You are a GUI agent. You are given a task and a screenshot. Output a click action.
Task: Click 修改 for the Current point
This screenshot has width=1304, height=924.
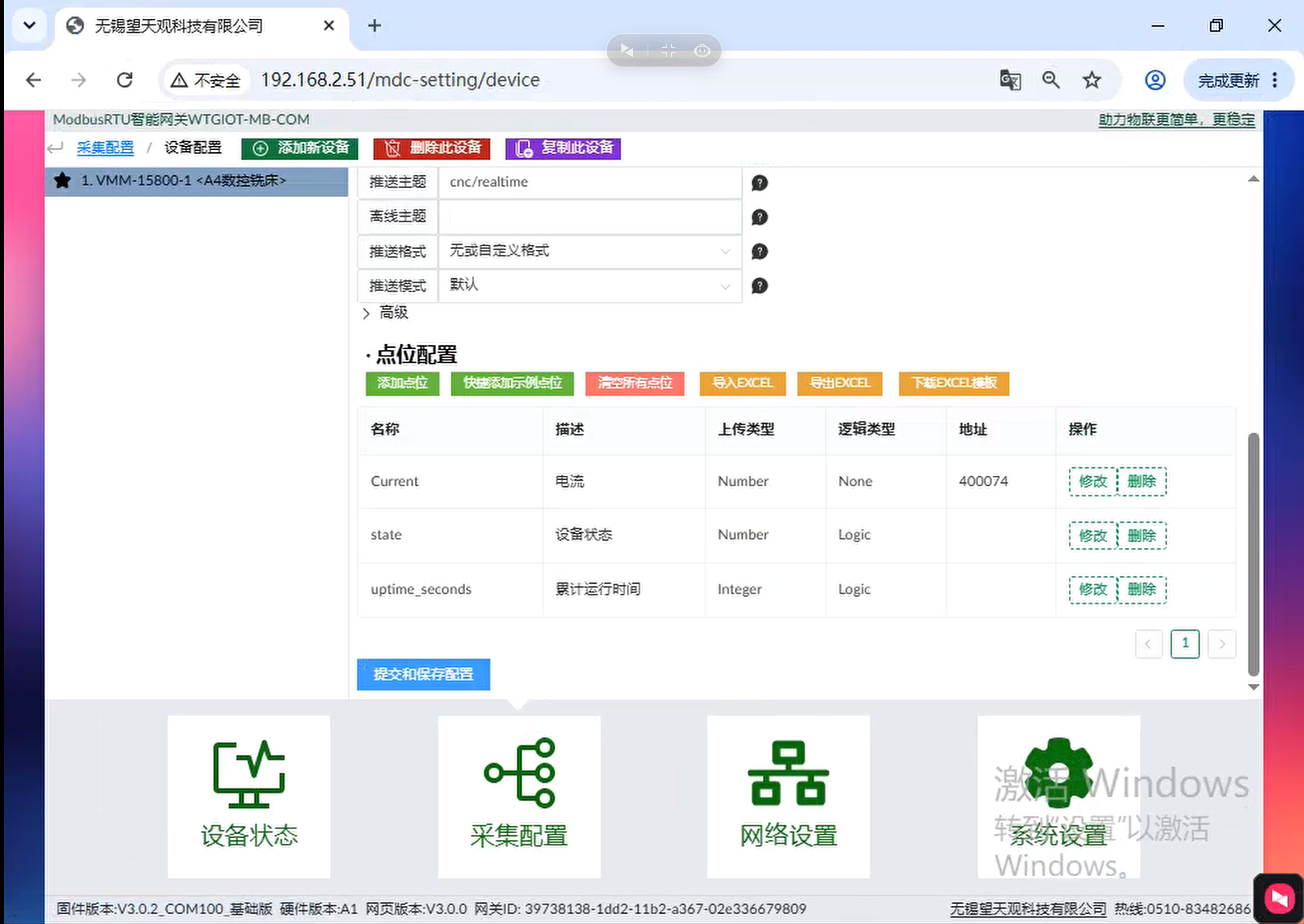click(x=1092, y=481)
